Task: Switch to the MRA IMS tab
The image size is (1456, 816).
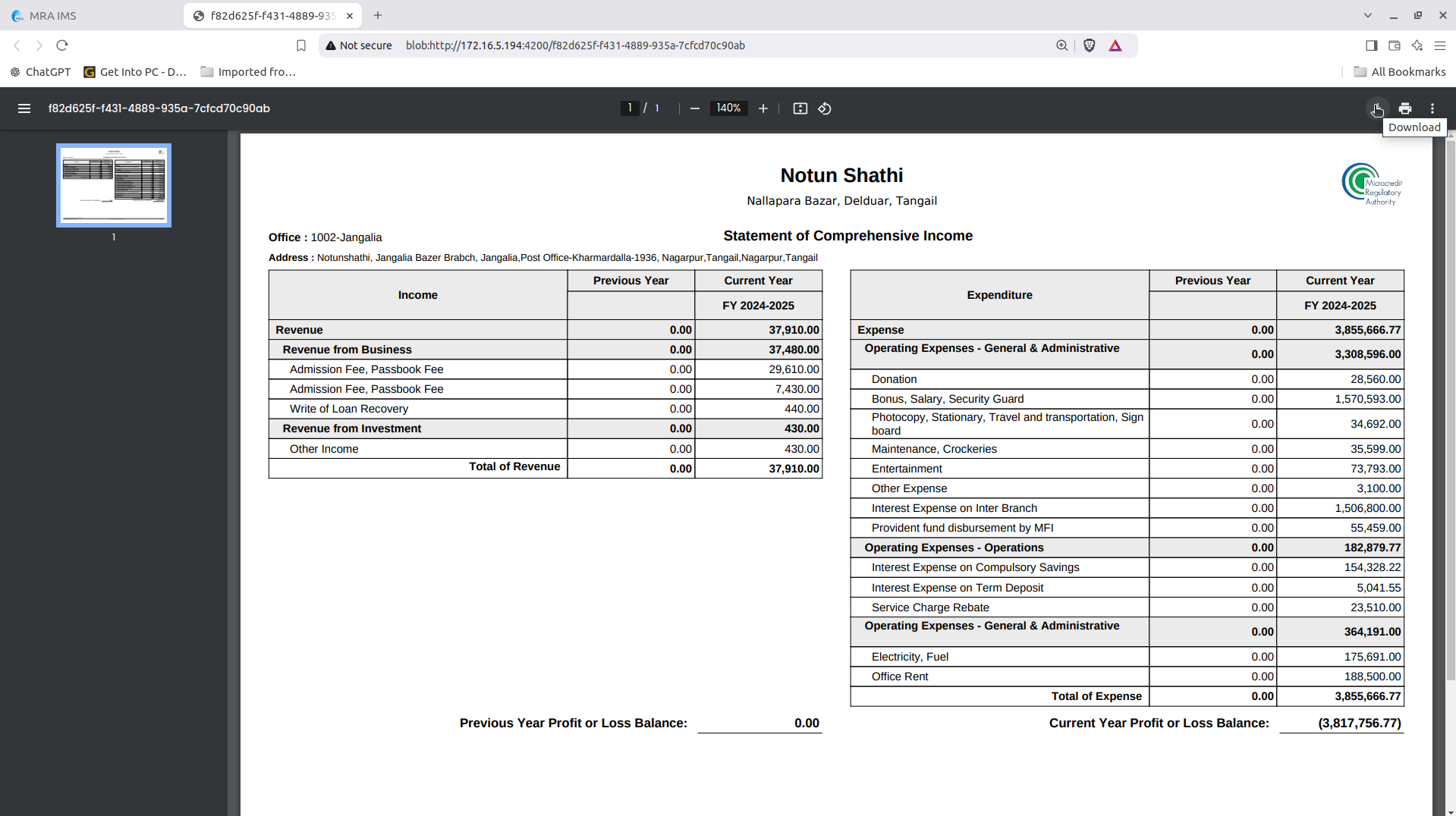Action: 91,16
